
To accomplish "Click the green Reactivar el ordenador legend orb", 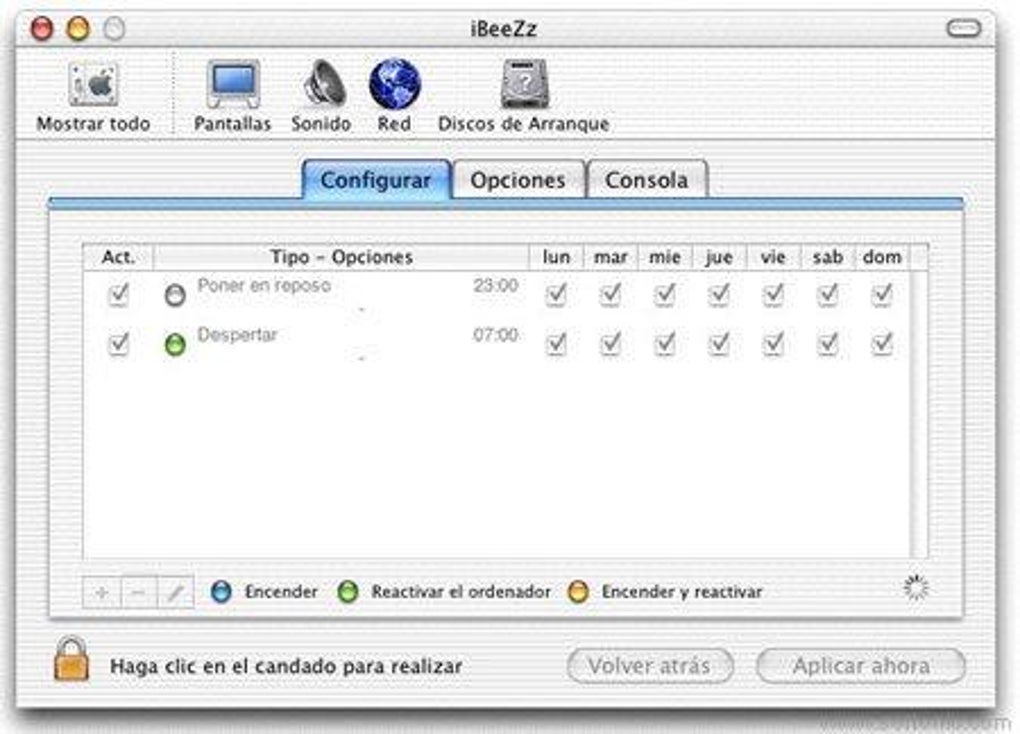I will coord(348,592).
